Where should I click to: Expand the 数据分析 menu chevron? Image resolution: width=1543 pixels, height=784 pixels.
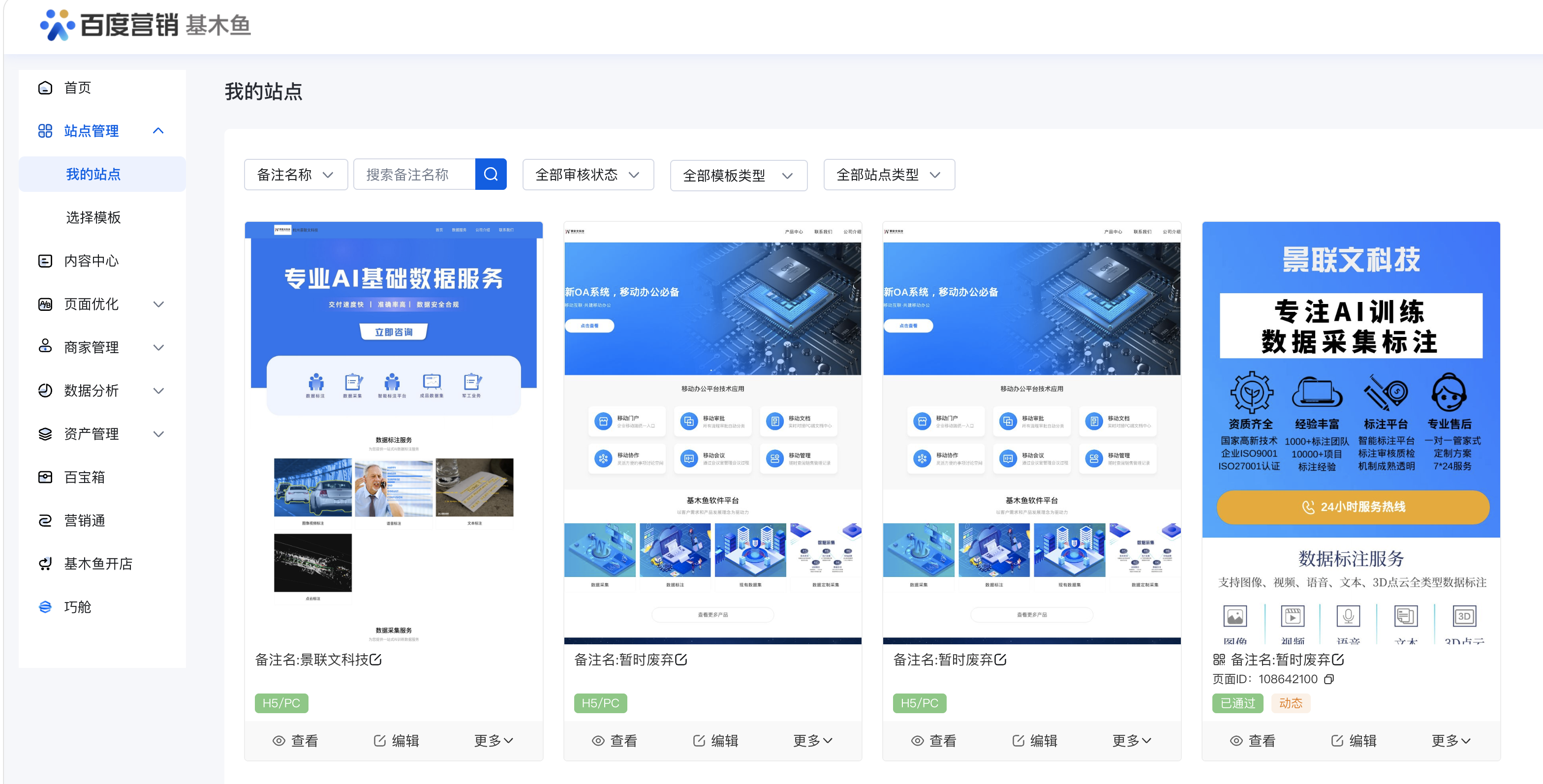pos(158,391)
